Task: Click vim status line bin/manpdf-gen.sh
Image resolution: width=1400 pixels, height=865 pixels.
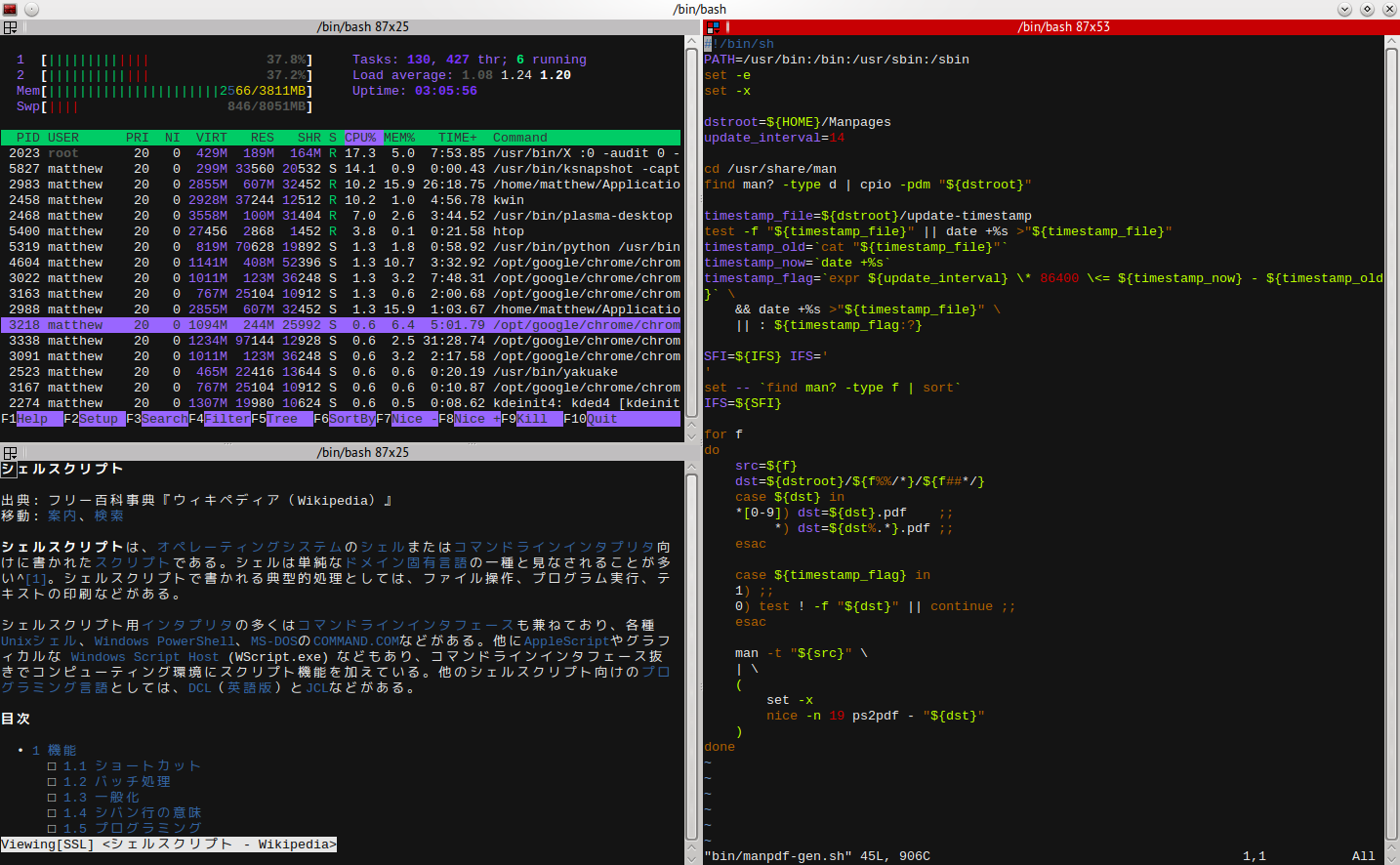Action: [817, 856]
